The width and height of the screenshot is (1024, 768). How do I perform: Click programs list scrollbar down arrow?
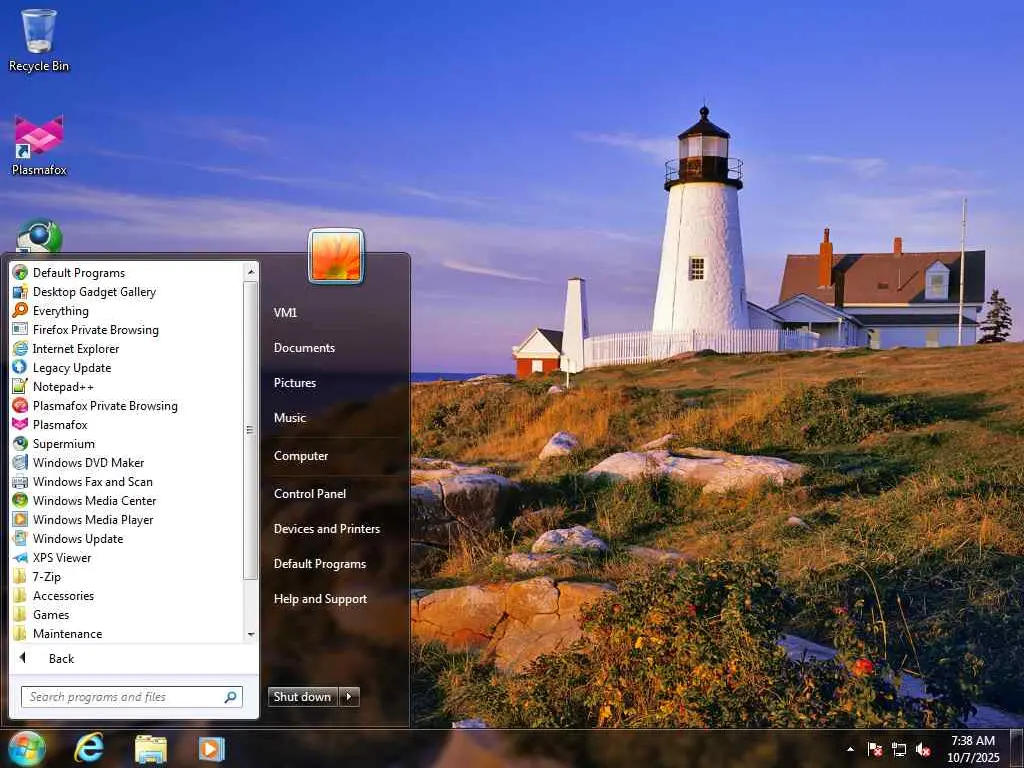tap(251, 635)
